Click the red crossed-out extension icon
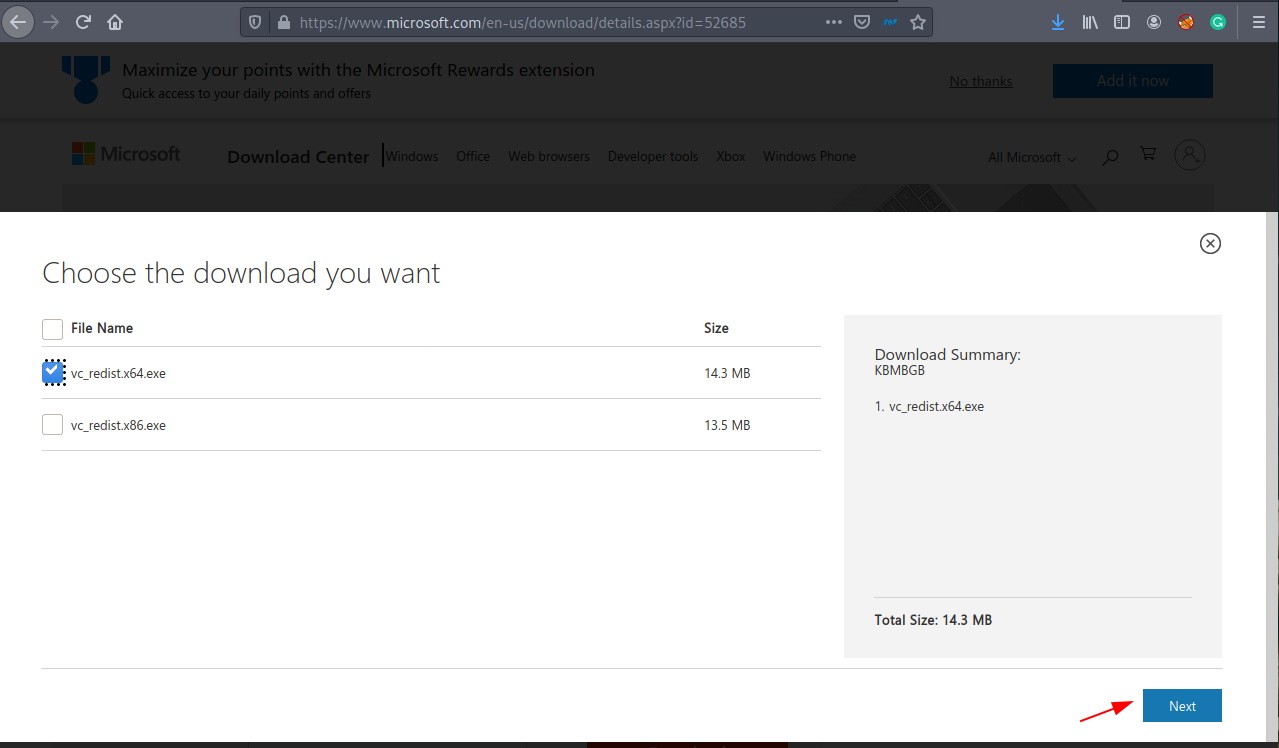 (x=1186, y=22)
